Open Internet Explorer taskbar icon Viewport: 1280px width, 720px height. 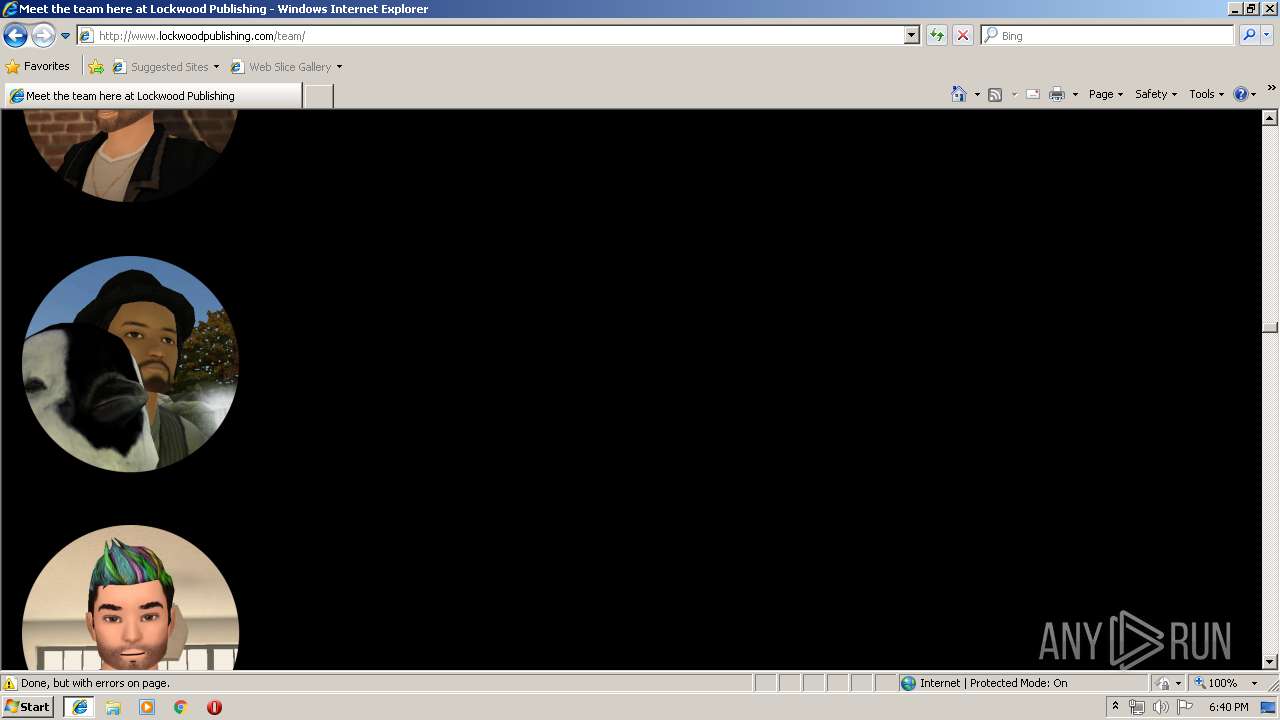click(80, 707)
